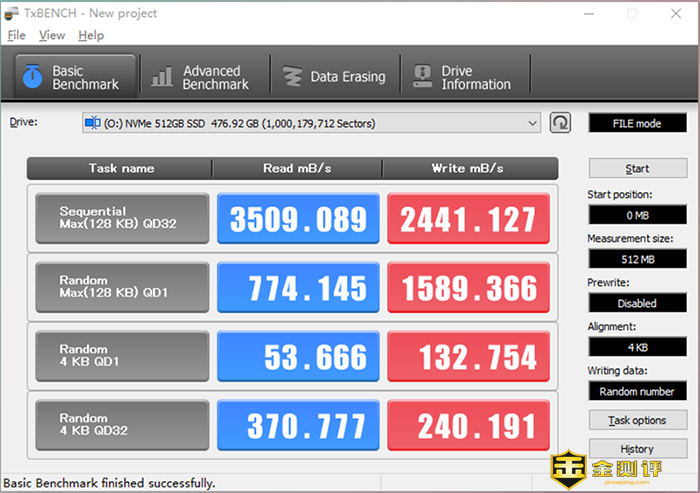Open the Help menu

tap(91, 35)
